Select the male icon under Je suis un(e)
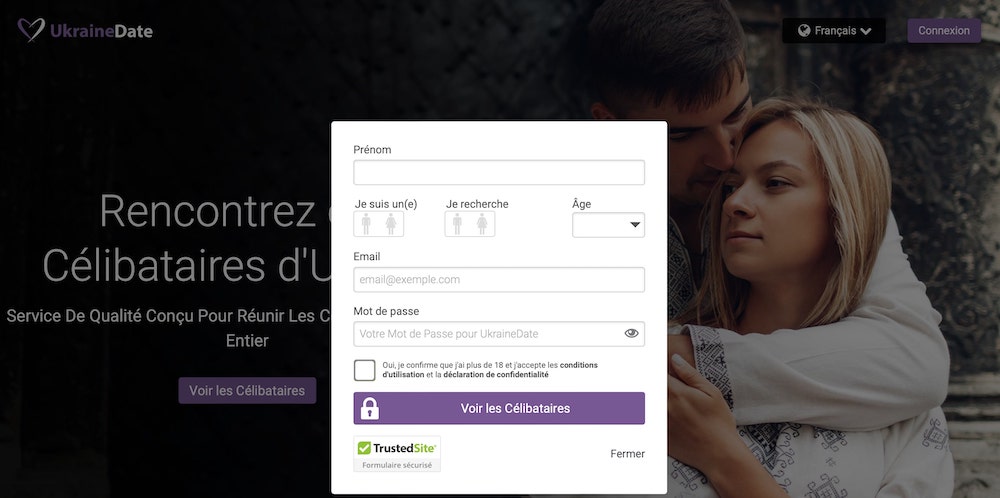Image resolution: width=1000 pixels, height=498 pixels. pyautogui.click(x=366, y=224)
